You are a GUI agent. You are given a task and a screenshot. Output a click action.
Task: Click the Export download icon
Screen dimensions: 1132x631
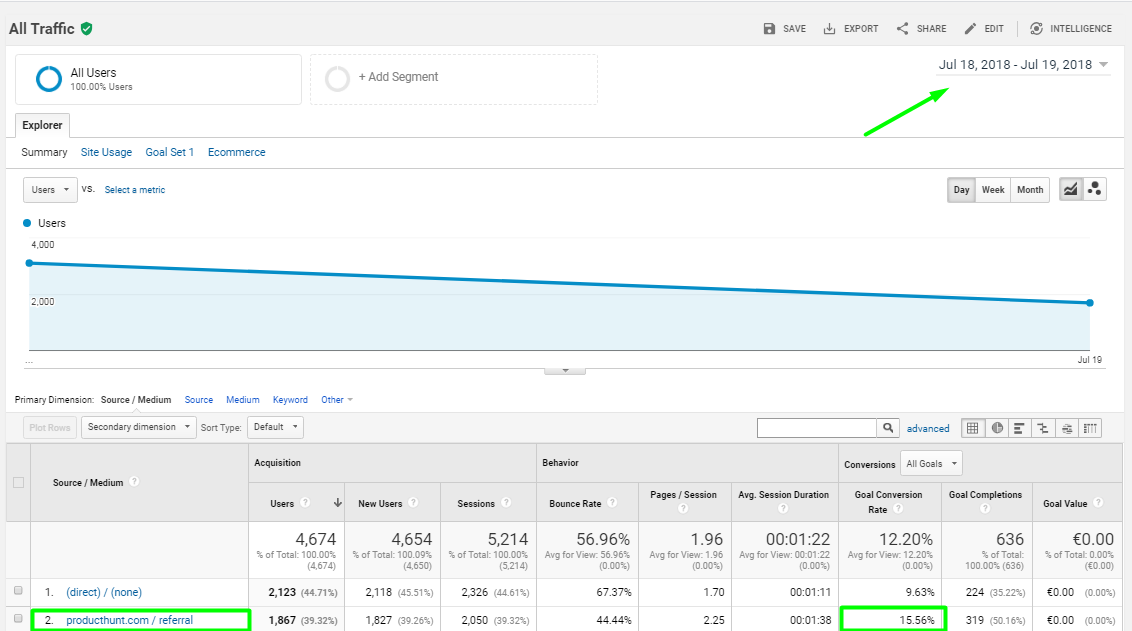point(830,29)
